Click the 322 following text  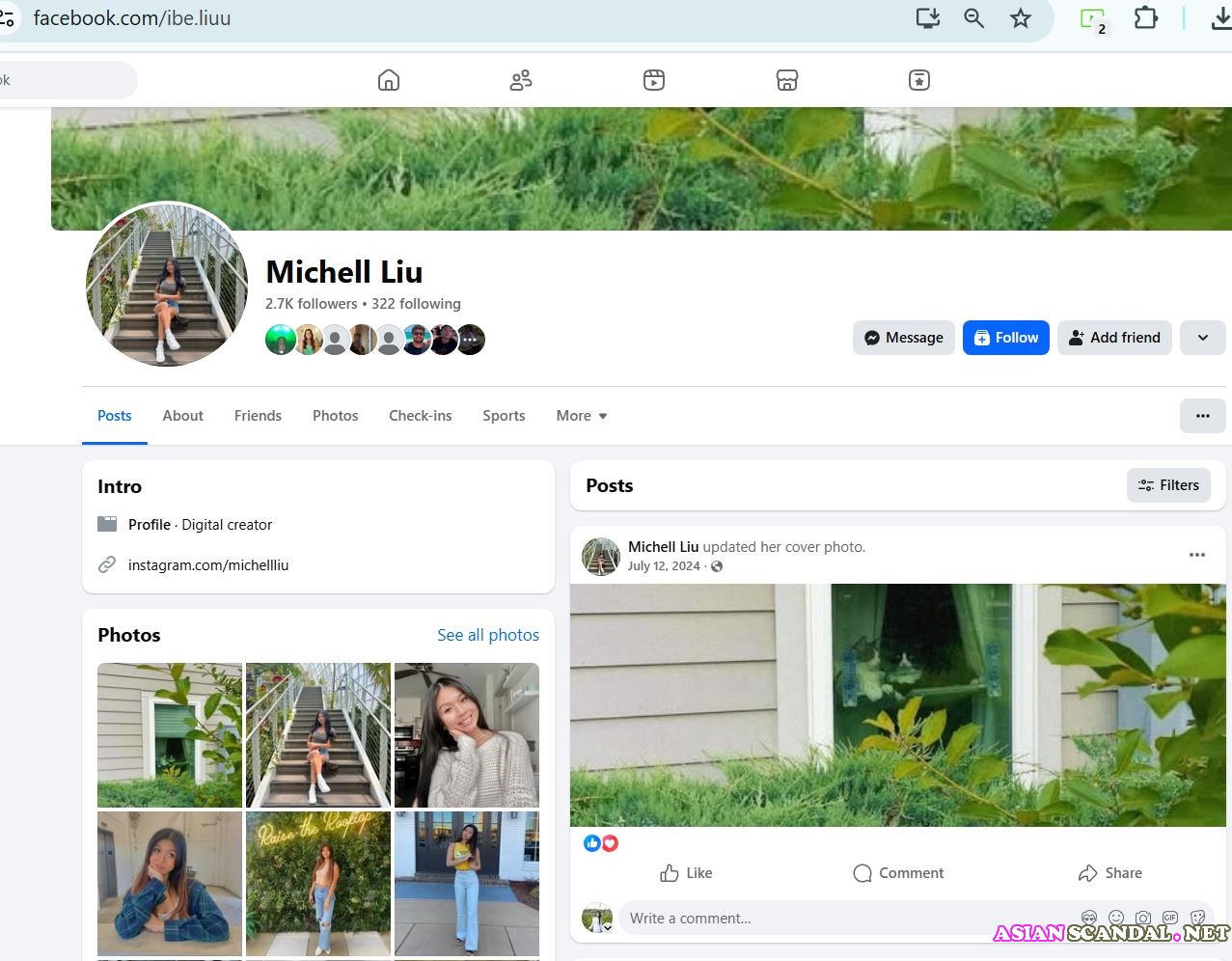pyautogui.click(x=416, y=304)
